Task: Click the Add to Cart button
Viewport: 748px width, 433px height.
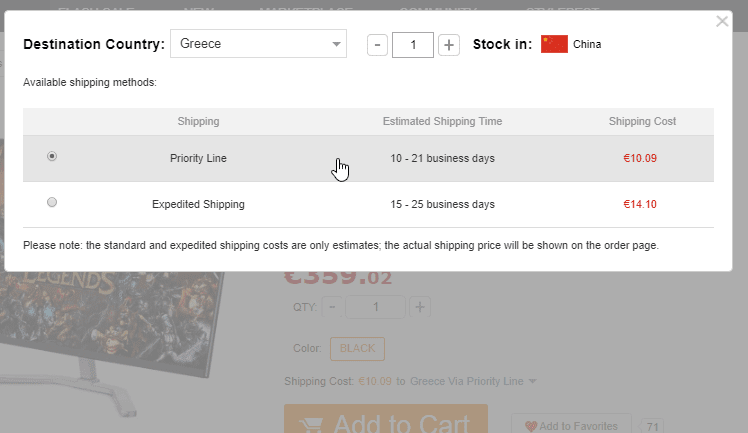Action: 386,420
